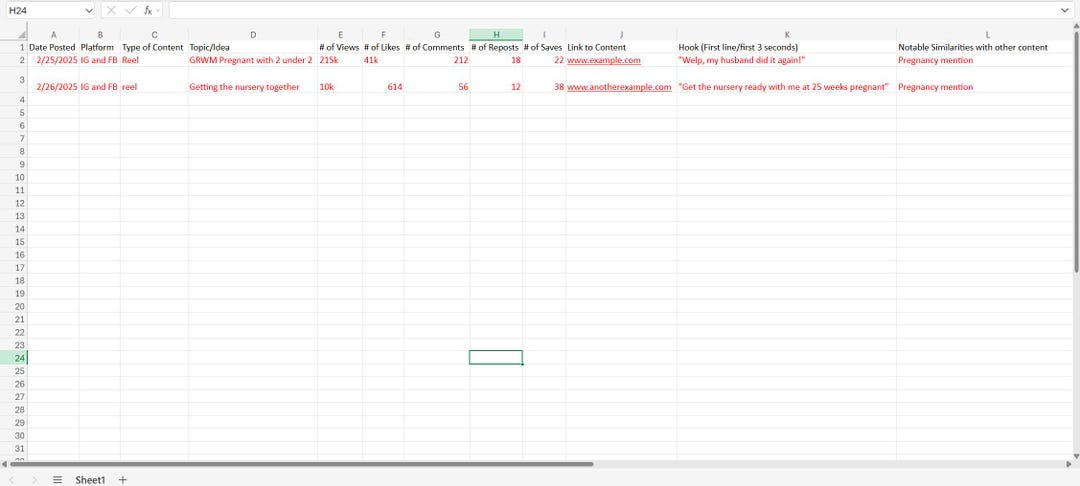Click the '# of Saves' header cell
Image resolution: width=1080 pixels, height=486 pixels.
point(544,47)
